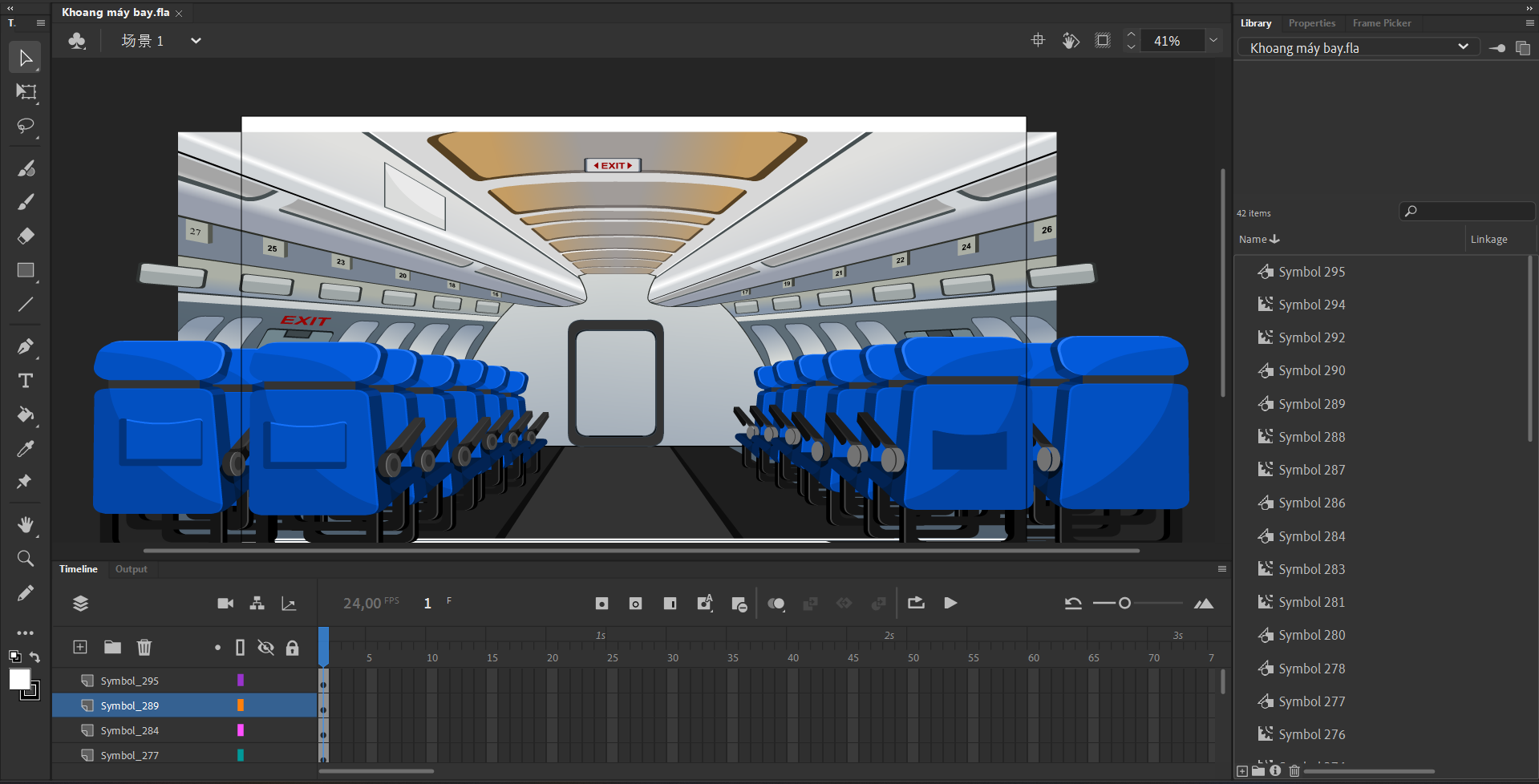Delete the selected timeline layer

coord(144,647)
